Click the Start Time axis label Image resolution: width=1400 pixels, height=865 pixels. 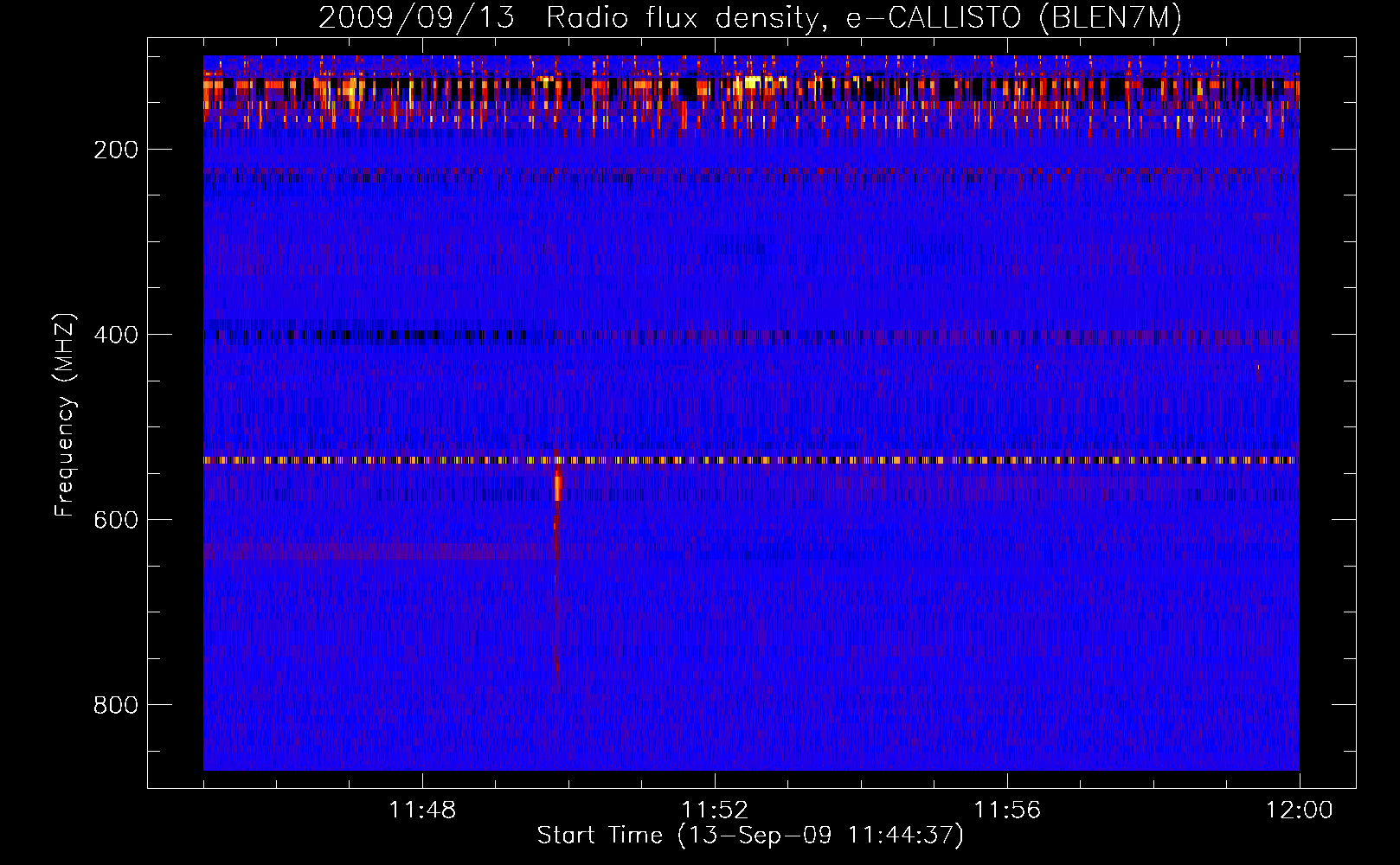[749, 836]
